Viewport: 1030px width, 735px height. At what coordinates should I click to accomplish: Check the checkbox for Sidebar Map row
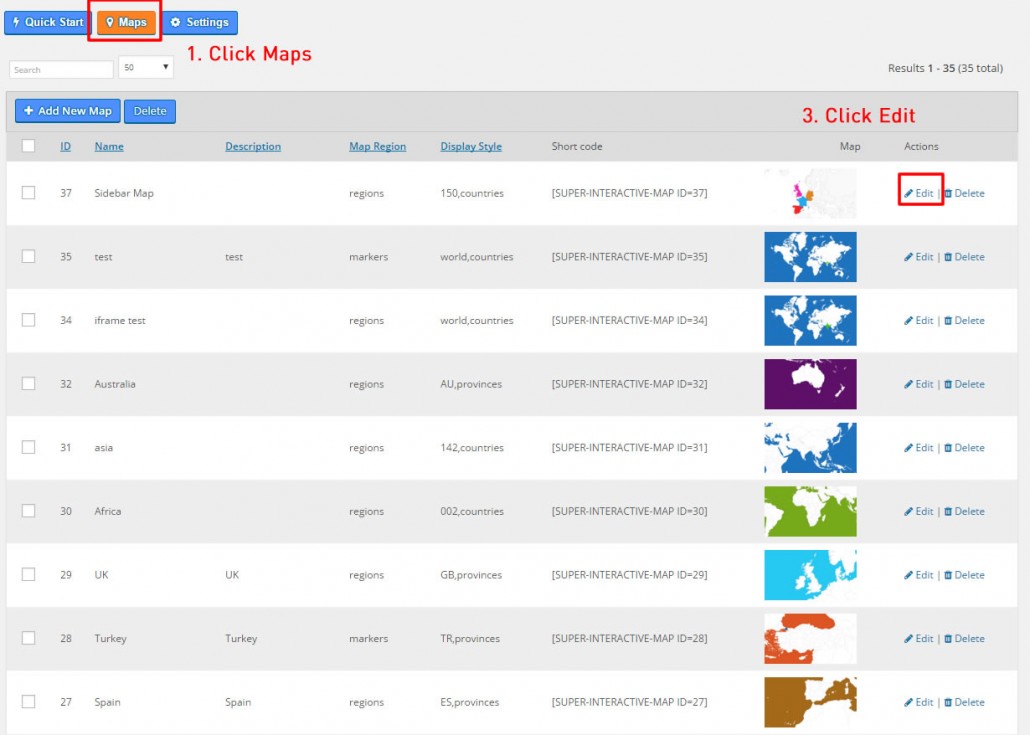[28, 193]
